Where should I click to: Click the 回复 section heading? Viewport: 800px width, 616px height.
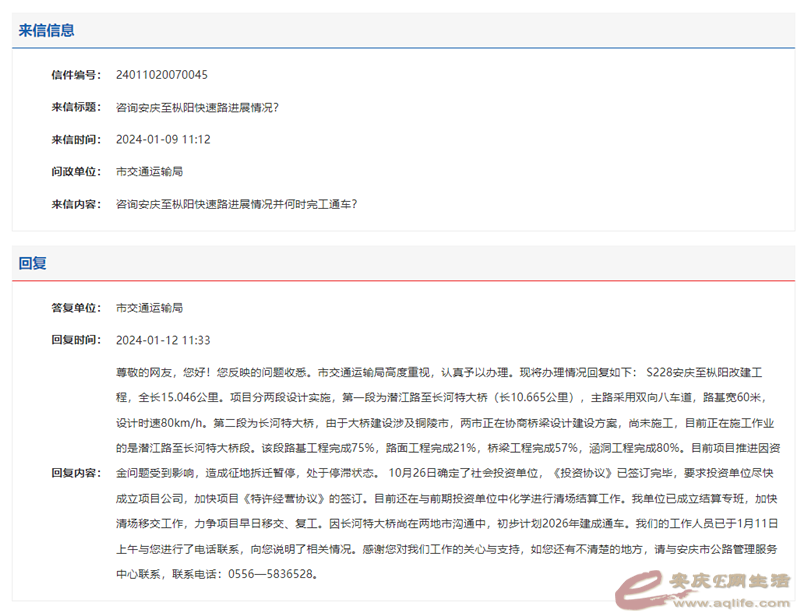pos(32,263)
